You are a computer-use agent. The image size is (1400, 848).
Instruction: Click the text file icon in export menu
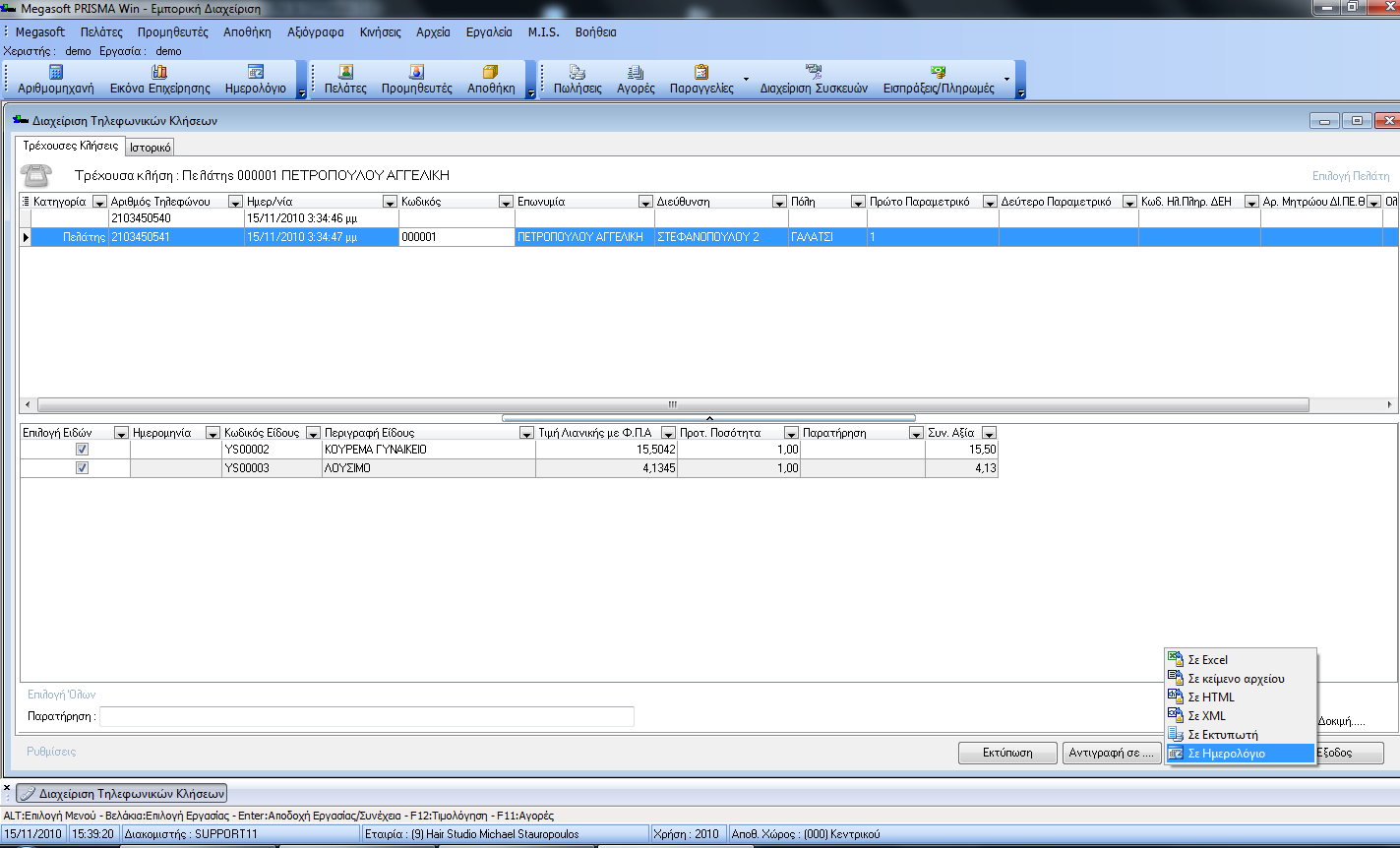point(1175,678)
